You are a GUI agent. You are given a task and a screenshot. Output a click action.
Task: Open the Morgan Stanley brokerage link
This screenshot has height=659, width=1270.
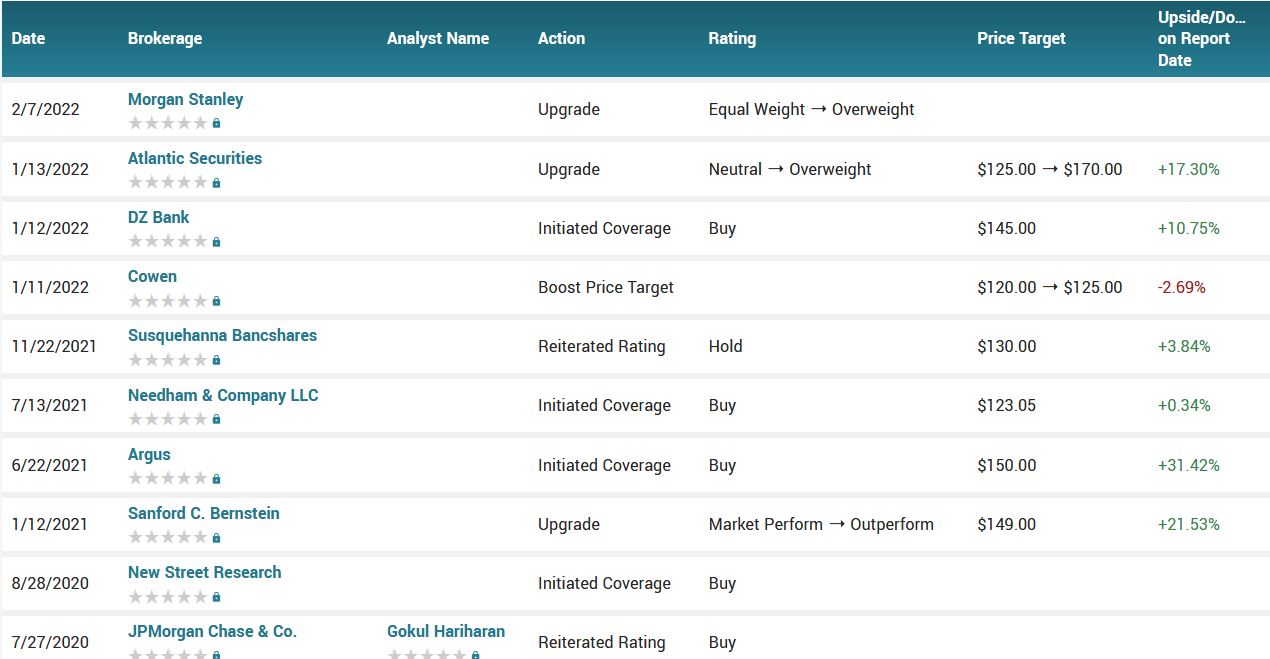(x=185, y=99)
